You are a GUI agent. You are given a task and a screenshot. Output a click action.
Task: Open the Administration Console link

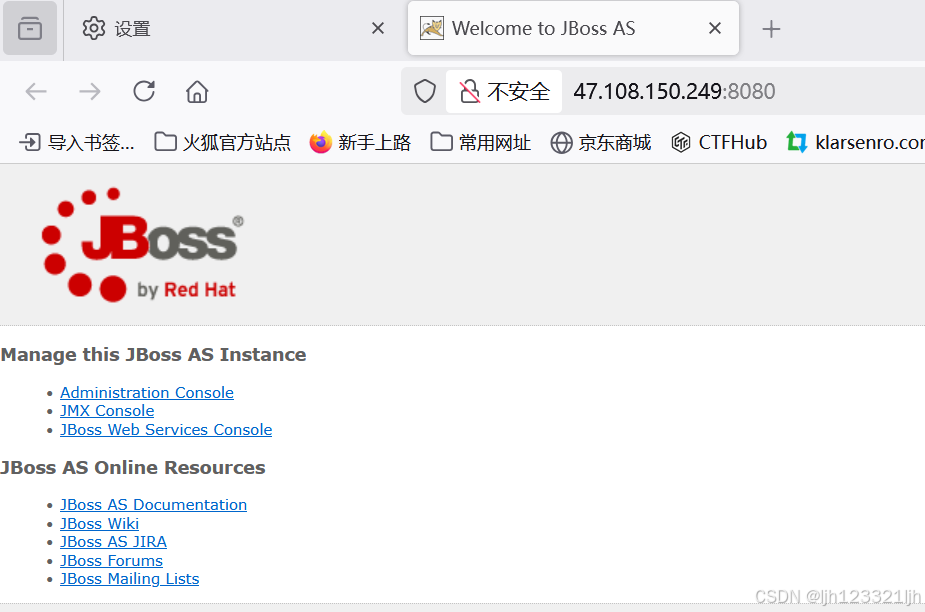(x=147, y=392)
